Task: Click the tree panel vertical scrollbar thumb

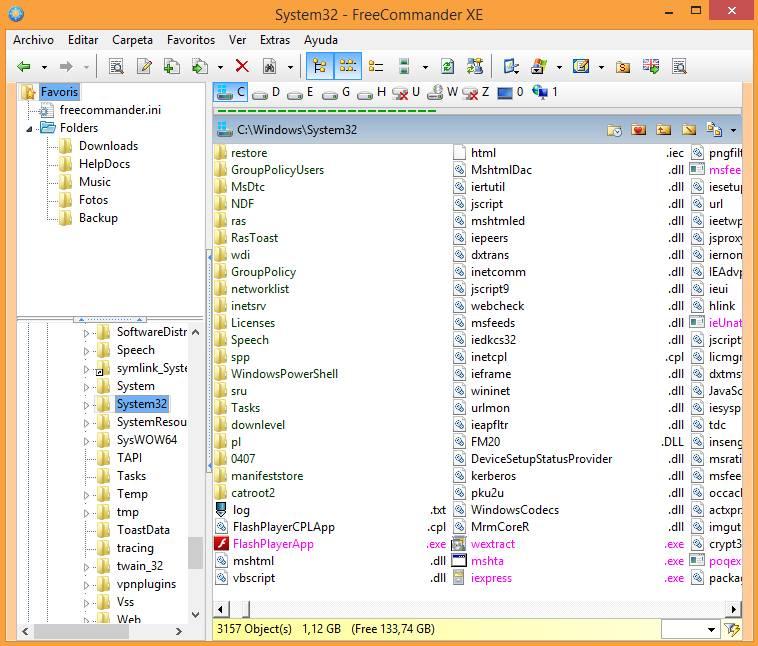Action: point(195,553)
